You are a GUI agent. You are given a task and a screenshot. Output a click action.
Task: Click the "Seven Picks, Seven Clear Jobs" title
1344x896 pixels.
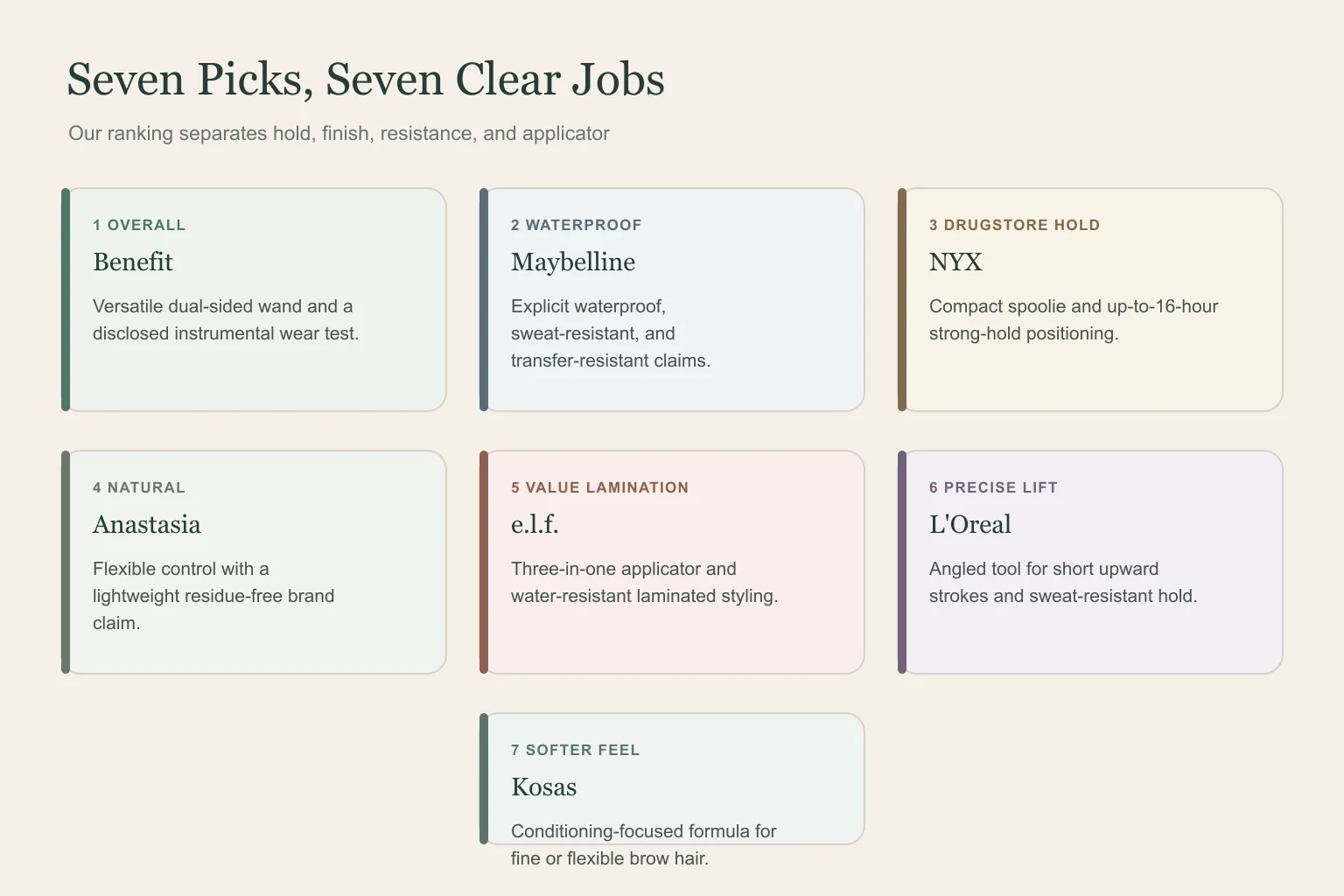pyautogui.click(x=366, y=80)
